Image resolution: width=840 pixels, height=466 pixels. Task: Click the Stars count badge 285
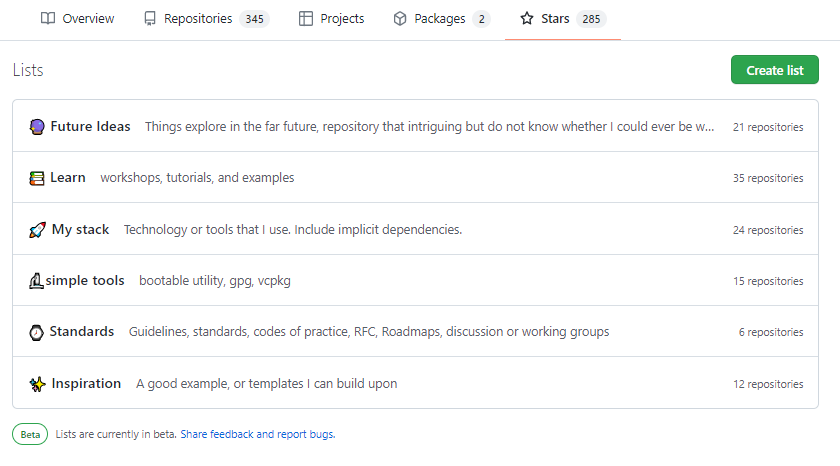coord(591,19)
